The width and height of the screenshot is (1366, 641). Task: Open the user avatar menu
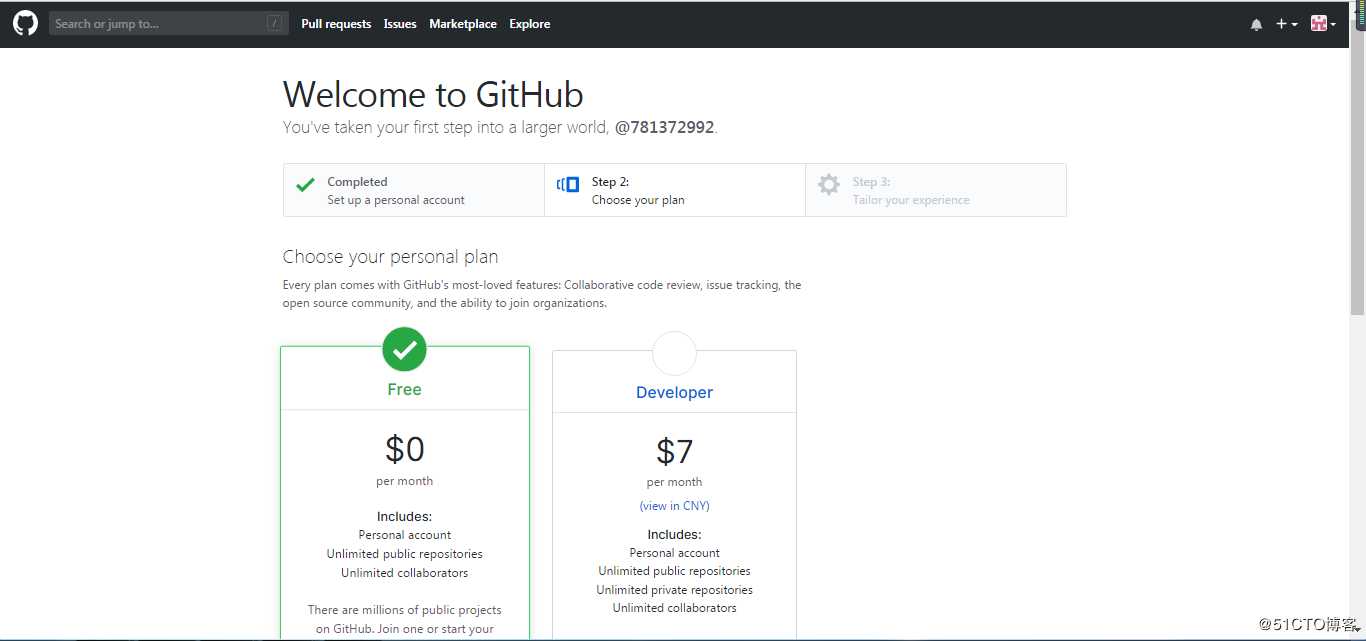1323,24
